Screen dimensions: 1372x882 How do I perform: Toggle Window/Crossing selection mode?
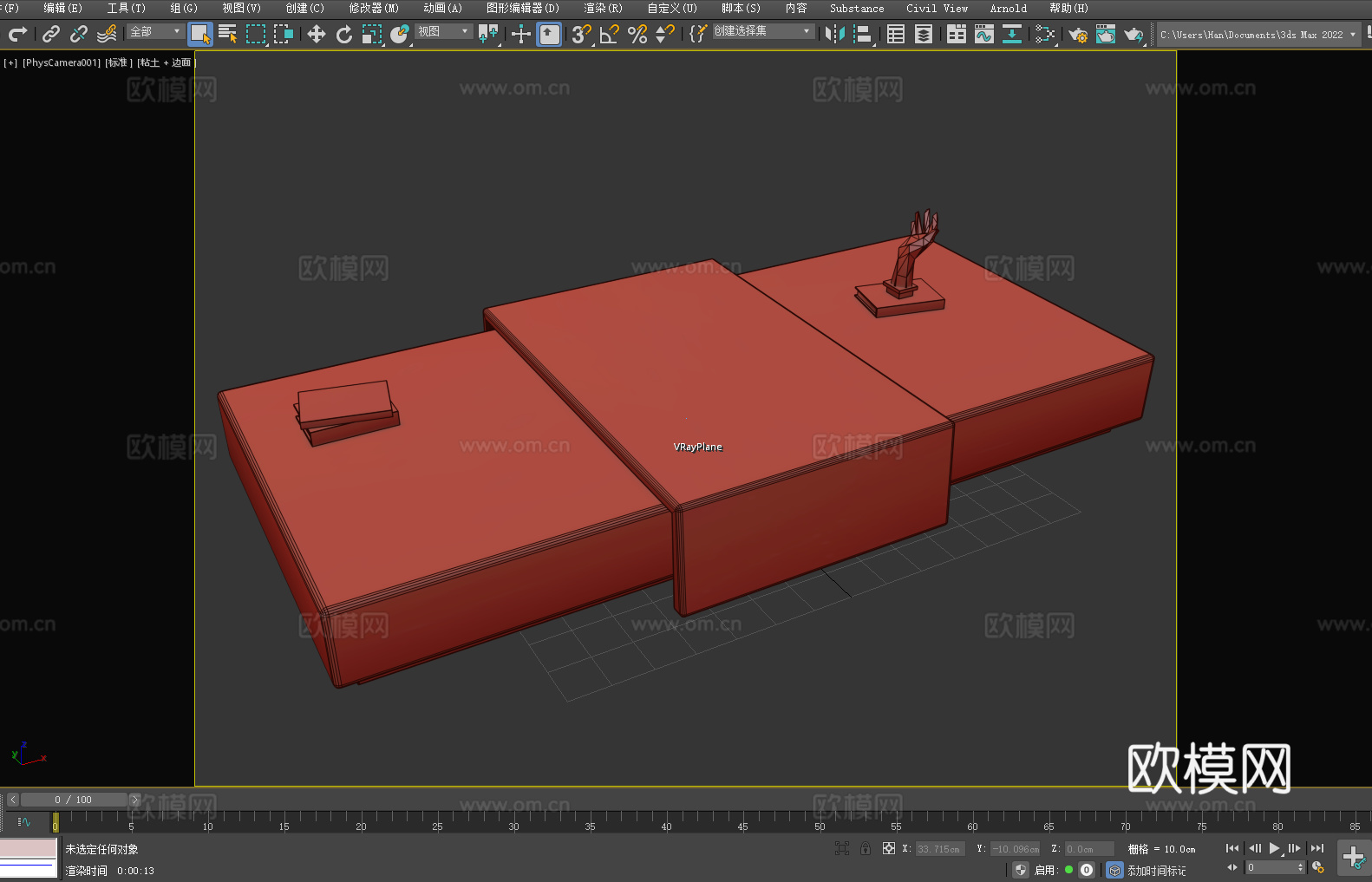point(284,34)
